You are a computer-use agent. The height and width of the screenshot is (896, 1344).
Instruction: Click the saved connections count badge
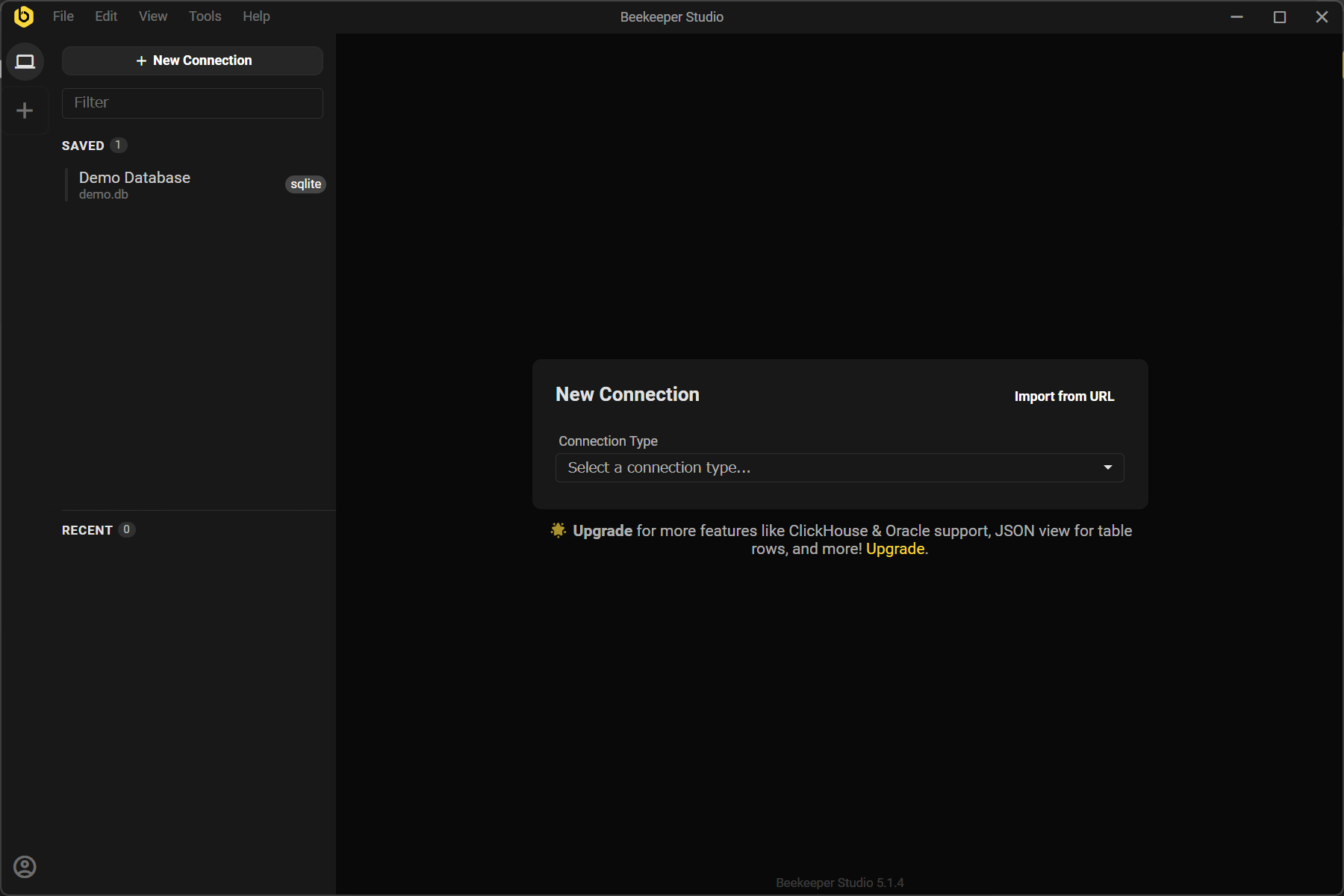click(x=118, y=145)
